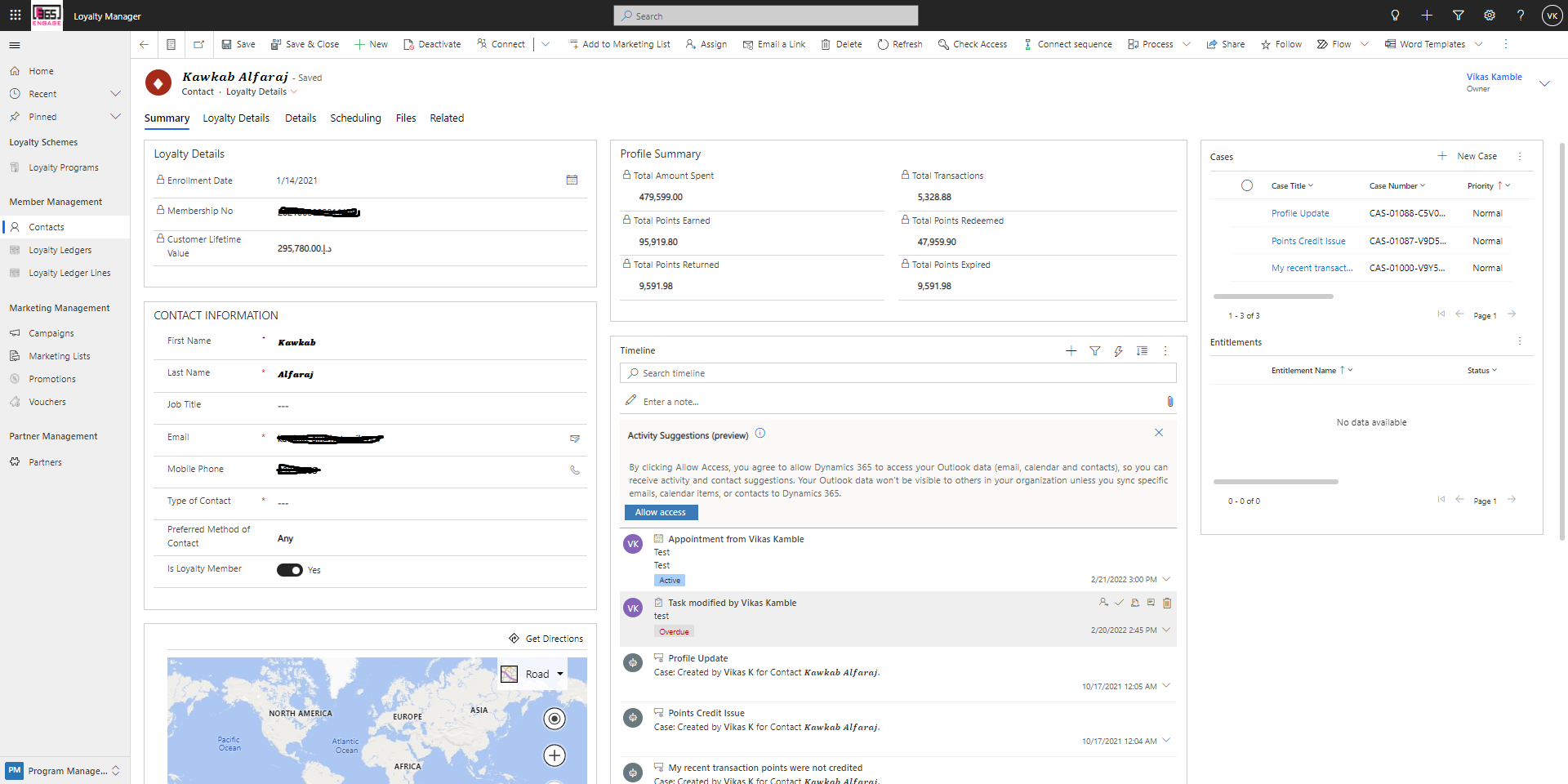
Task: Open the Related tab
Action: click(x=447, y=118)
